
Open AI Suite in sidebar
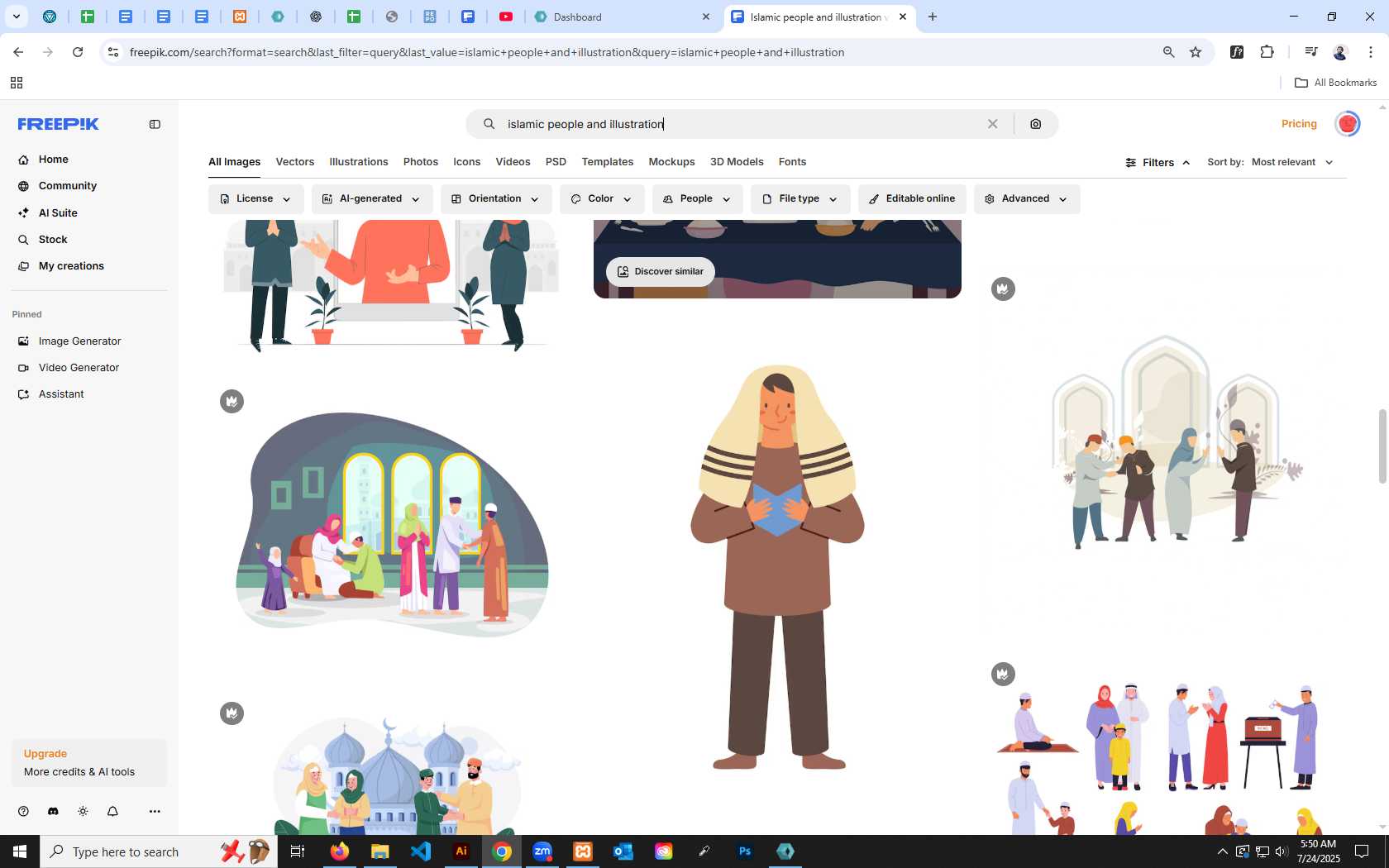coord(58,212)
